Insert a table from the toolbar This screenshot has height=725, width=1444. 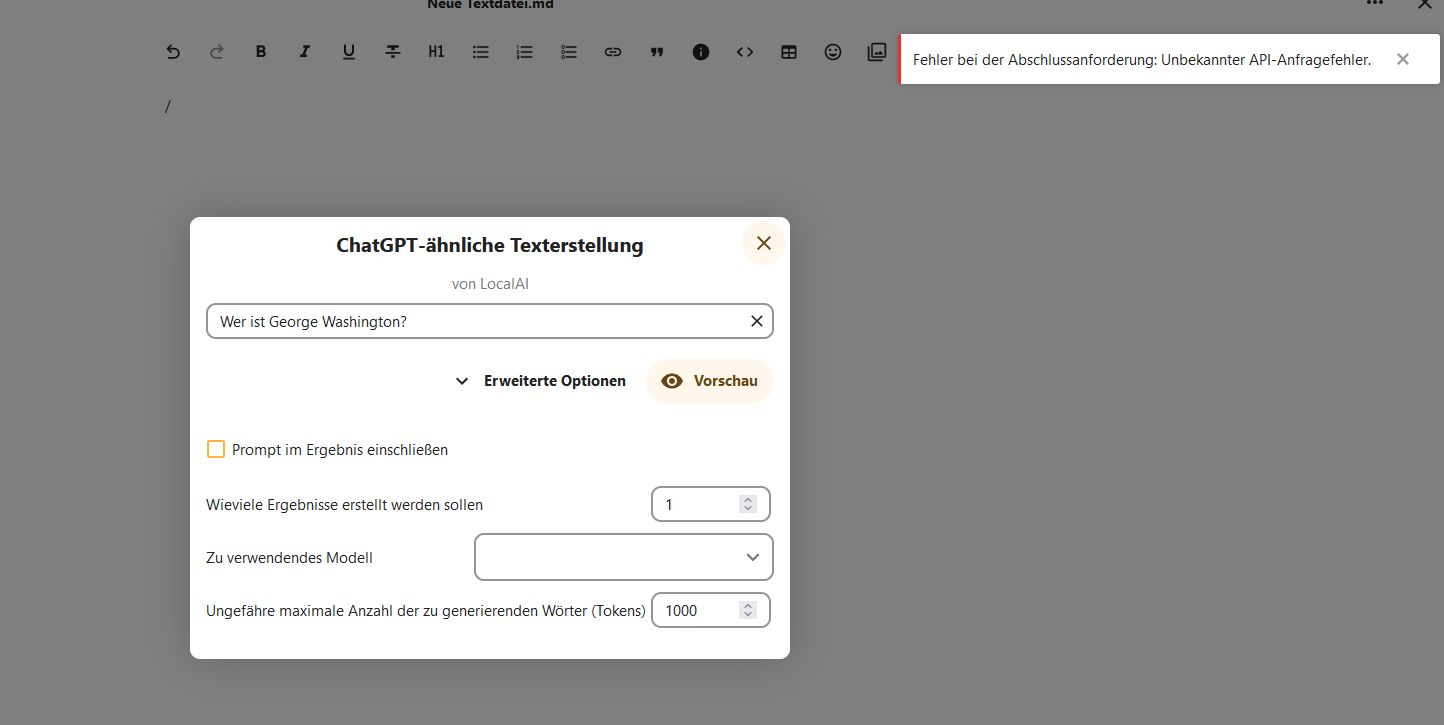789,51
